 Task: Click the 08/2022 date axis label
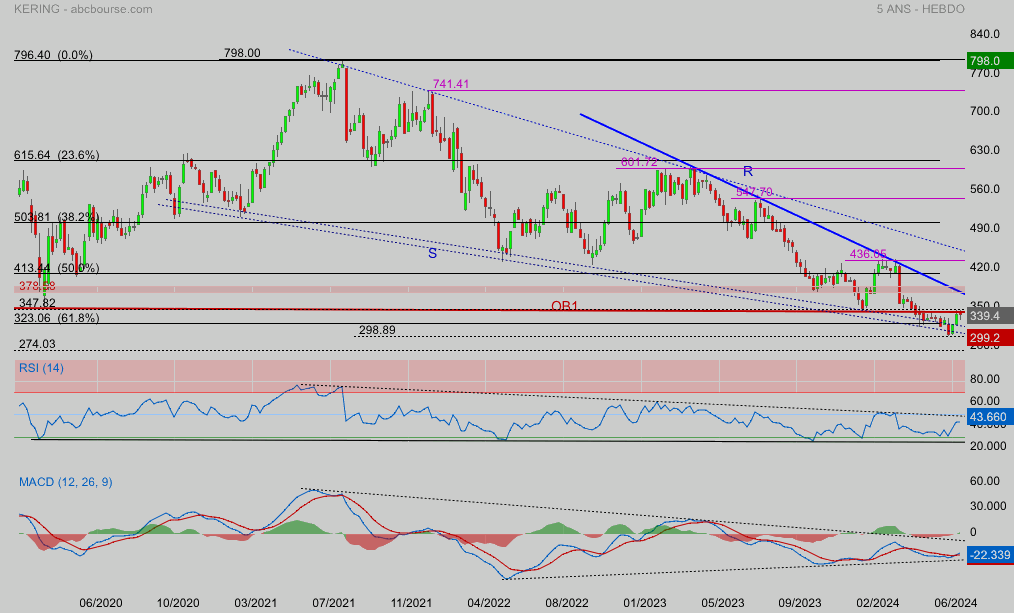click(x=566, y=603)
